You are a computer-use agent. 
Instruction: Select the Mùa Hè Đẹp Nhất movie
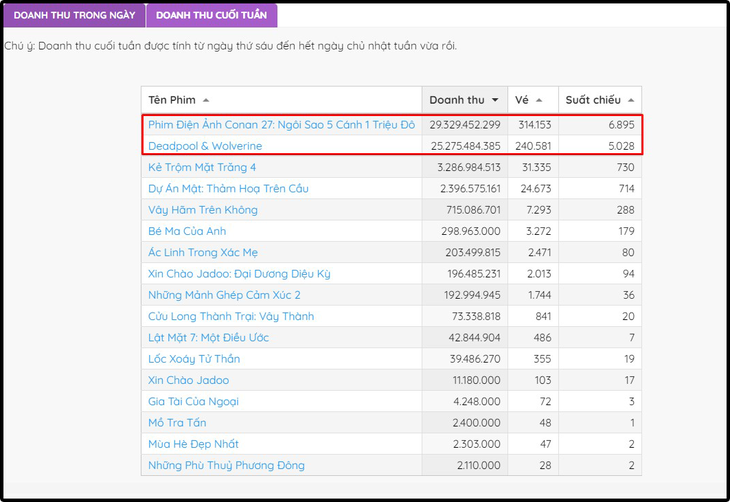pos(193,443)
